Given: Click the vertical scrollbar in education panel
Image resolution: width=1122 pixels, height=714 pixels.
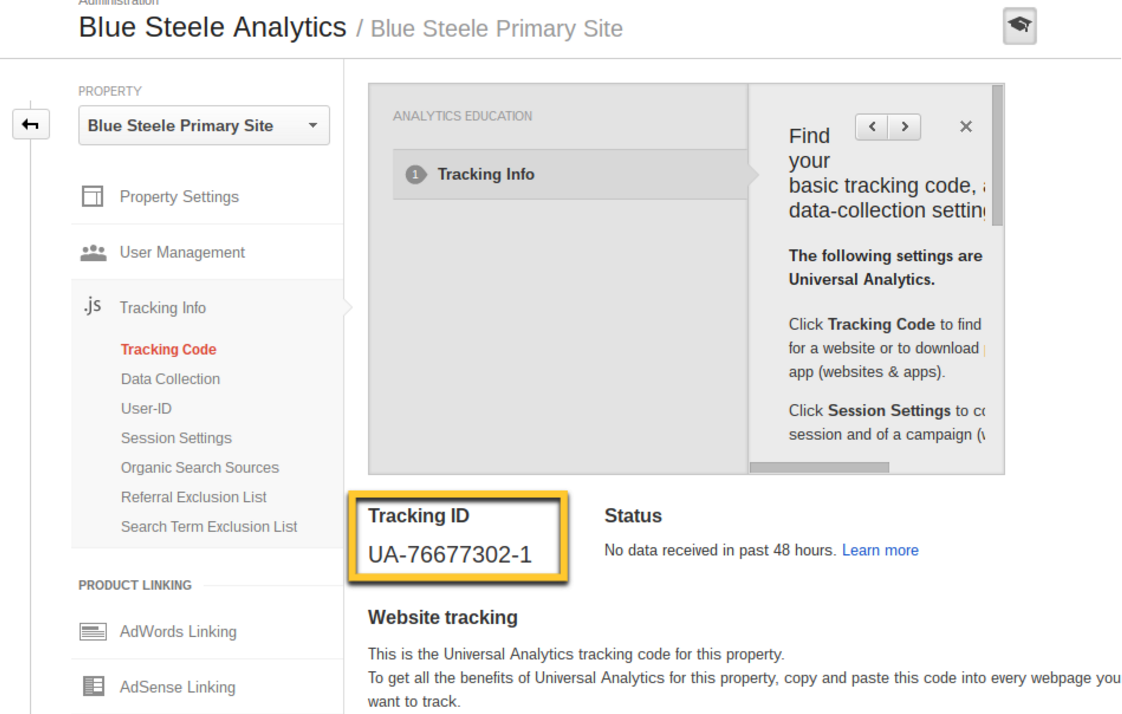Looking at the screenshot, I should [x=997, y=155].
